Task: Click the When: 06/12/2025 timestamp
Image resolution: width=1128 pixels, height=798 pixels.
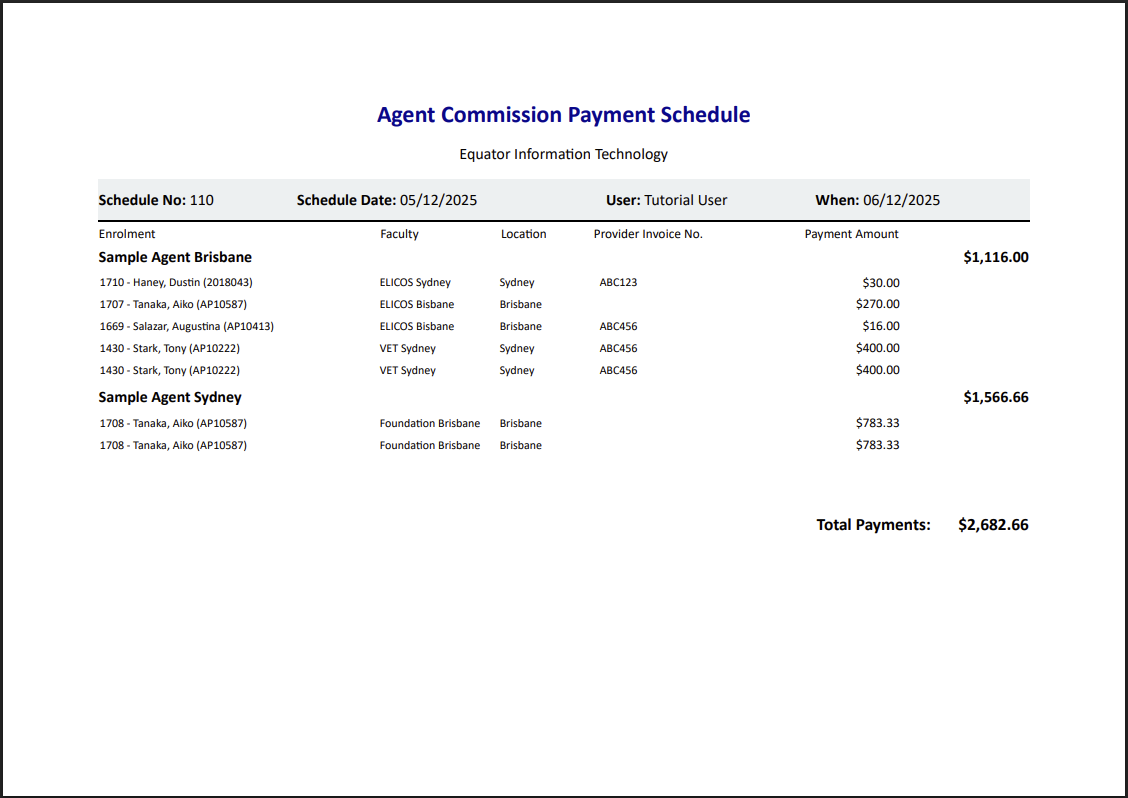Action: [x=877, y=200]
